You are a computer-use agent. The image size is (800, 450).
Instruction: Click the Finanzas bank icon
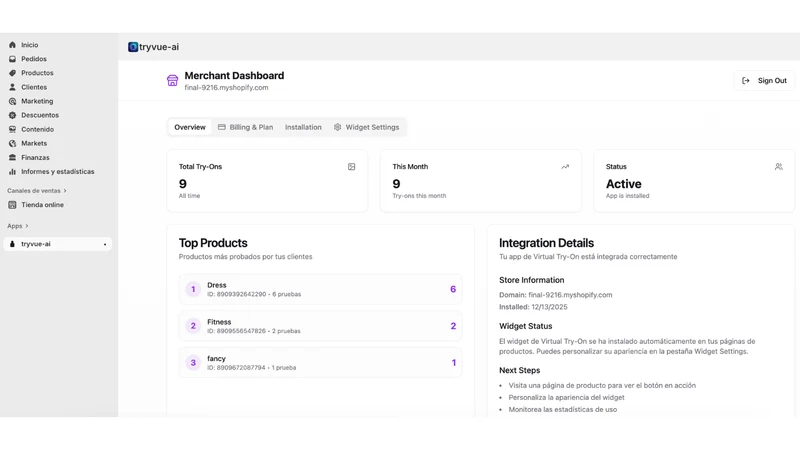12,158
